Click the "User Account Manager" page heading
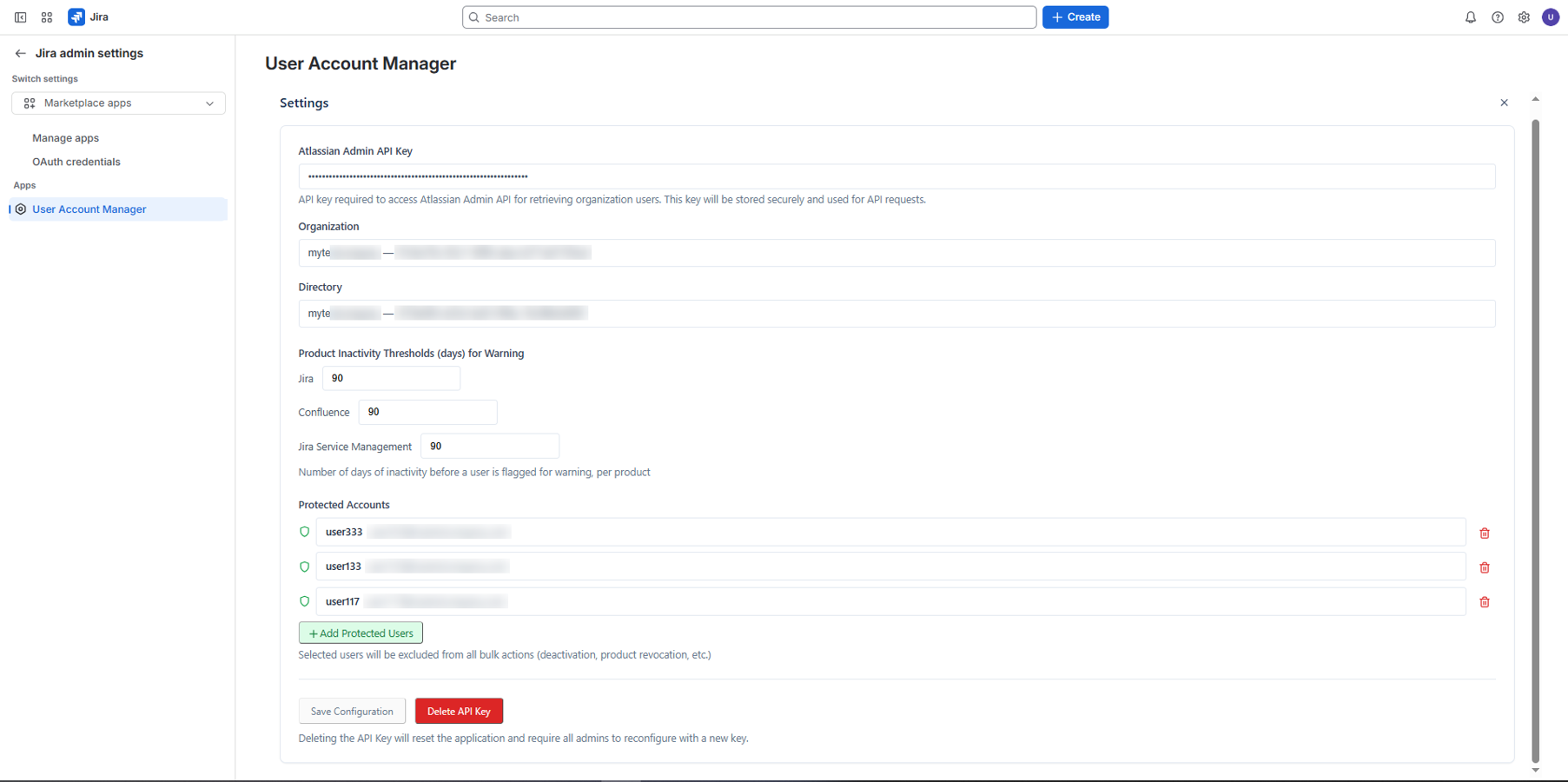The image size is (1568, 782). coord(361,63)
